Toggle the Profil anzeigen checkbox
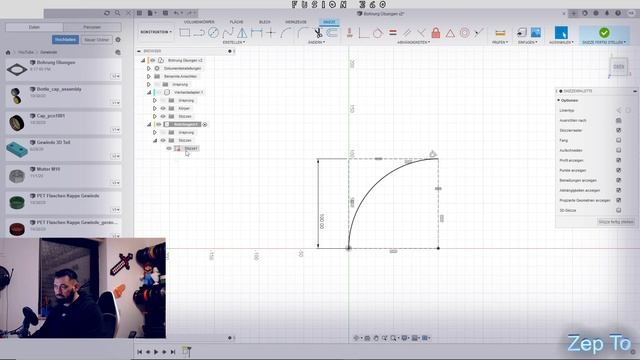The height and width of the screenshot is (360, 640). pos(618,160)
